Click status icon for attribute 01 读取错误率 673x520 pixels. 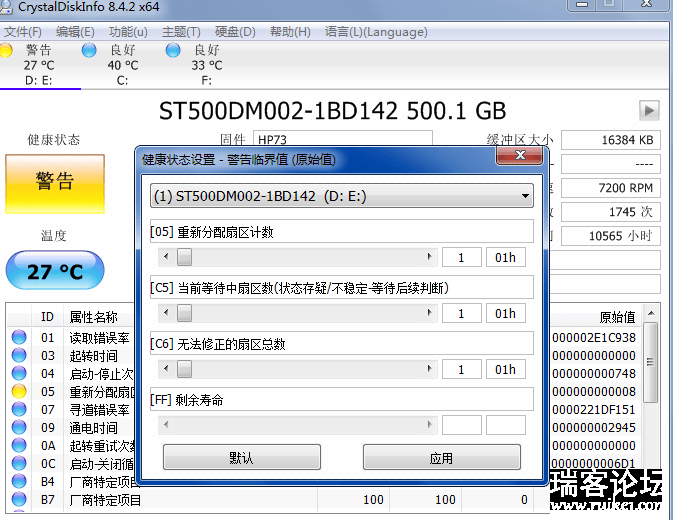pyautogui.click(x=19, y=337)
